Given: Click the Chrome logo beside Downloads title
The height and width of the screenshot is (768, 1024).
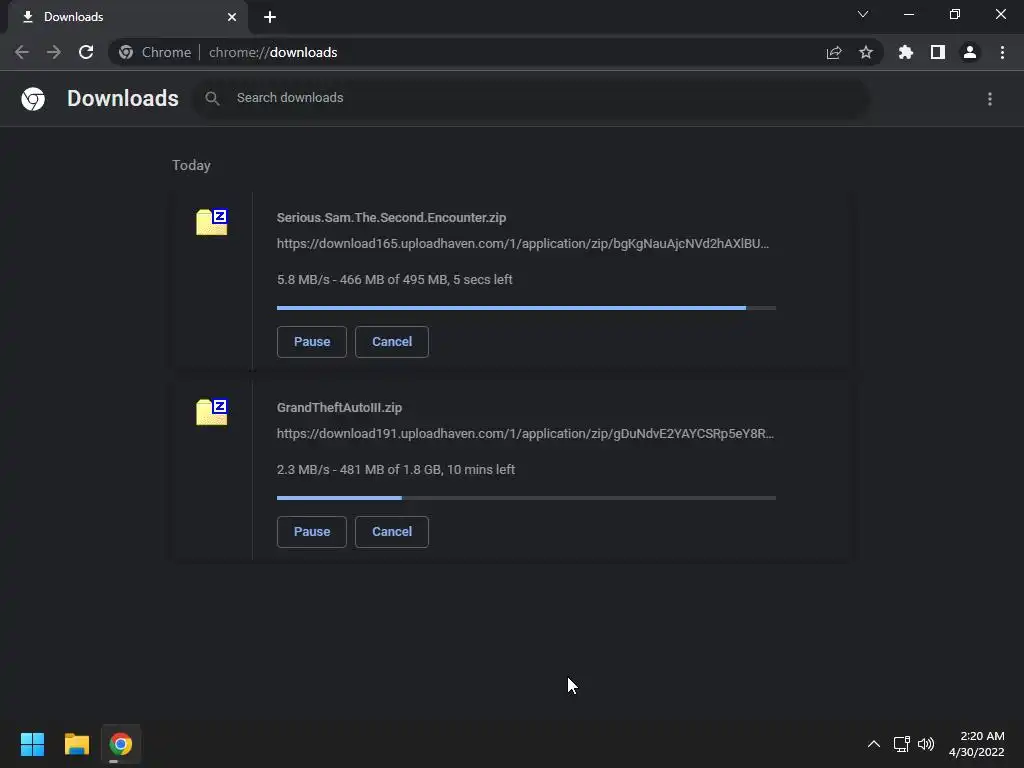Looking at the screenshot, I should pos(33,99).
